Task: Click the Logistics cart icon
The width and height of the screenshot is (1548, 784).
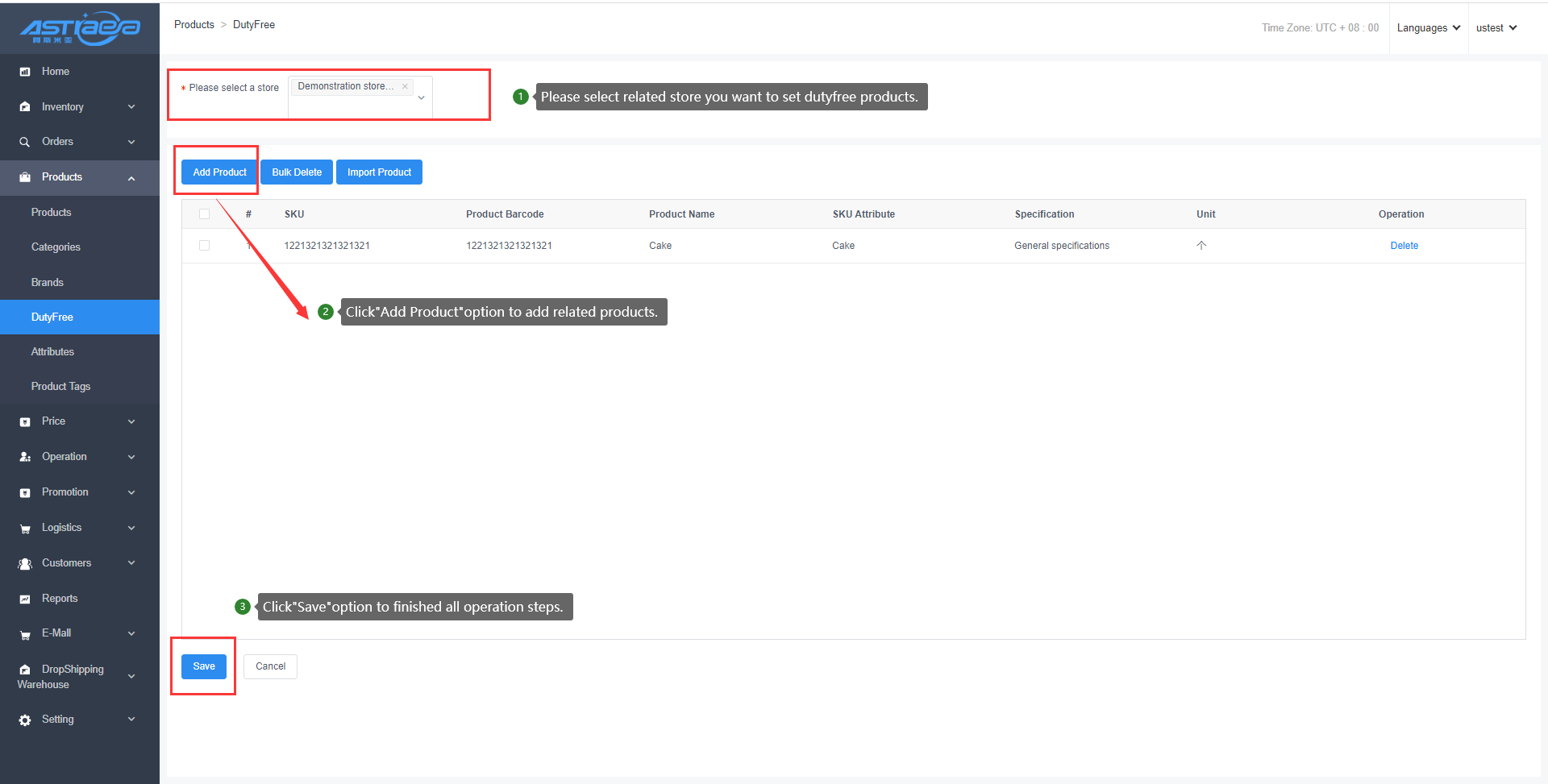Action: coord(25,529)
